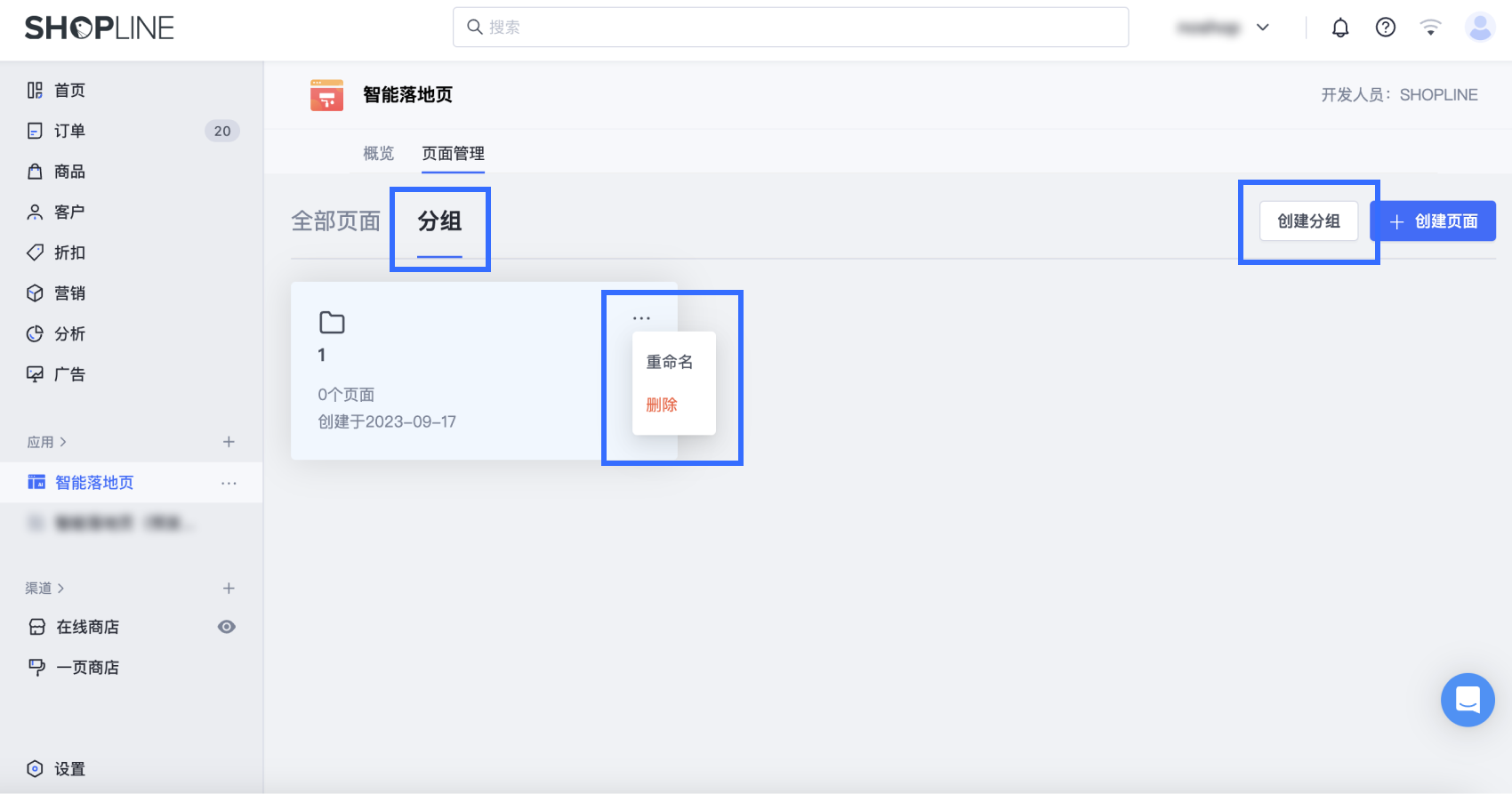The image size is (1512, 794).
Task: Add a new channel with plus icon
Action: tap(229, 589)
